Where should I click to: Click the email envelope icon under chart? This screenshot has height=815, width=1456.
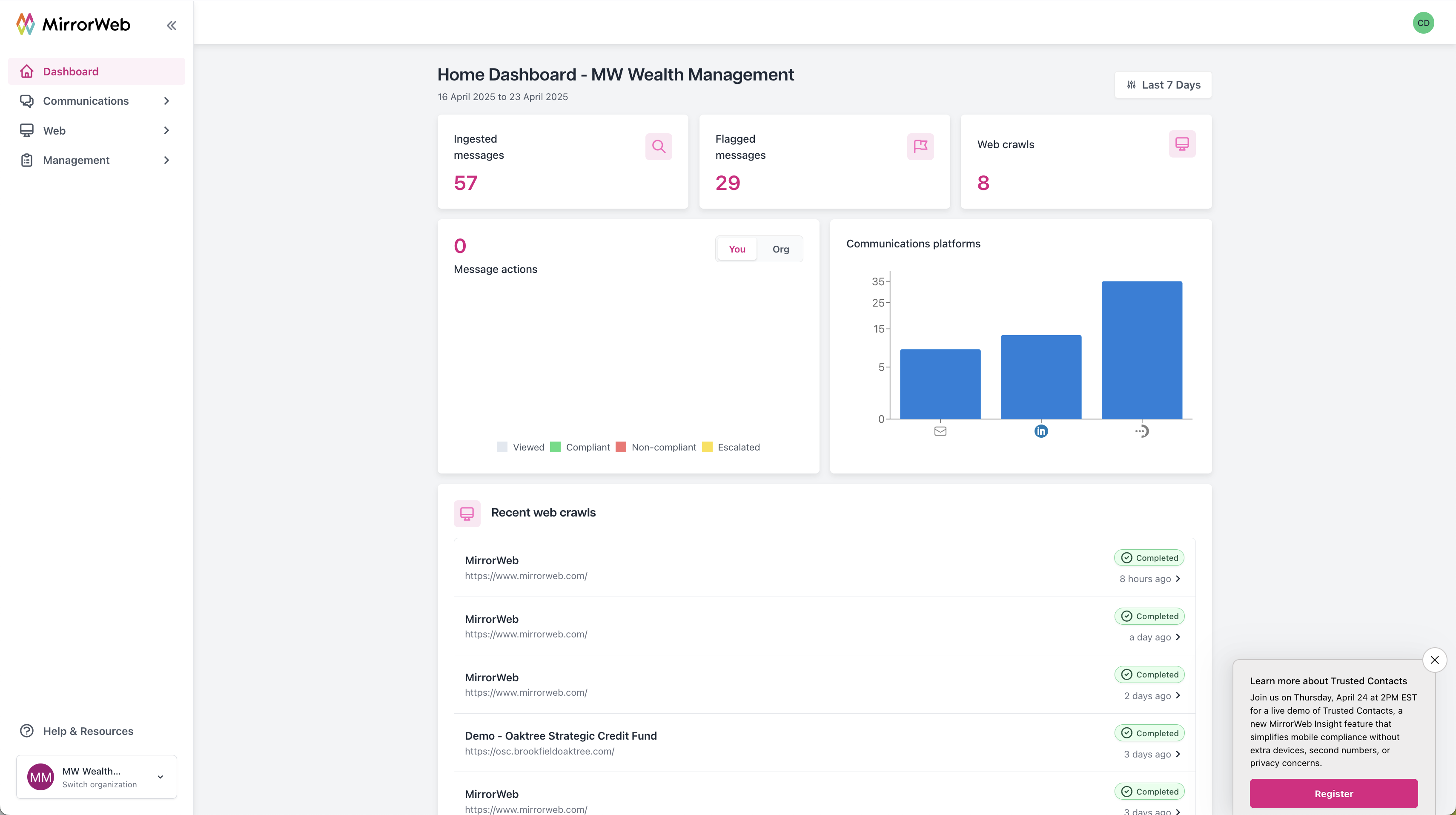coord(940,431)
